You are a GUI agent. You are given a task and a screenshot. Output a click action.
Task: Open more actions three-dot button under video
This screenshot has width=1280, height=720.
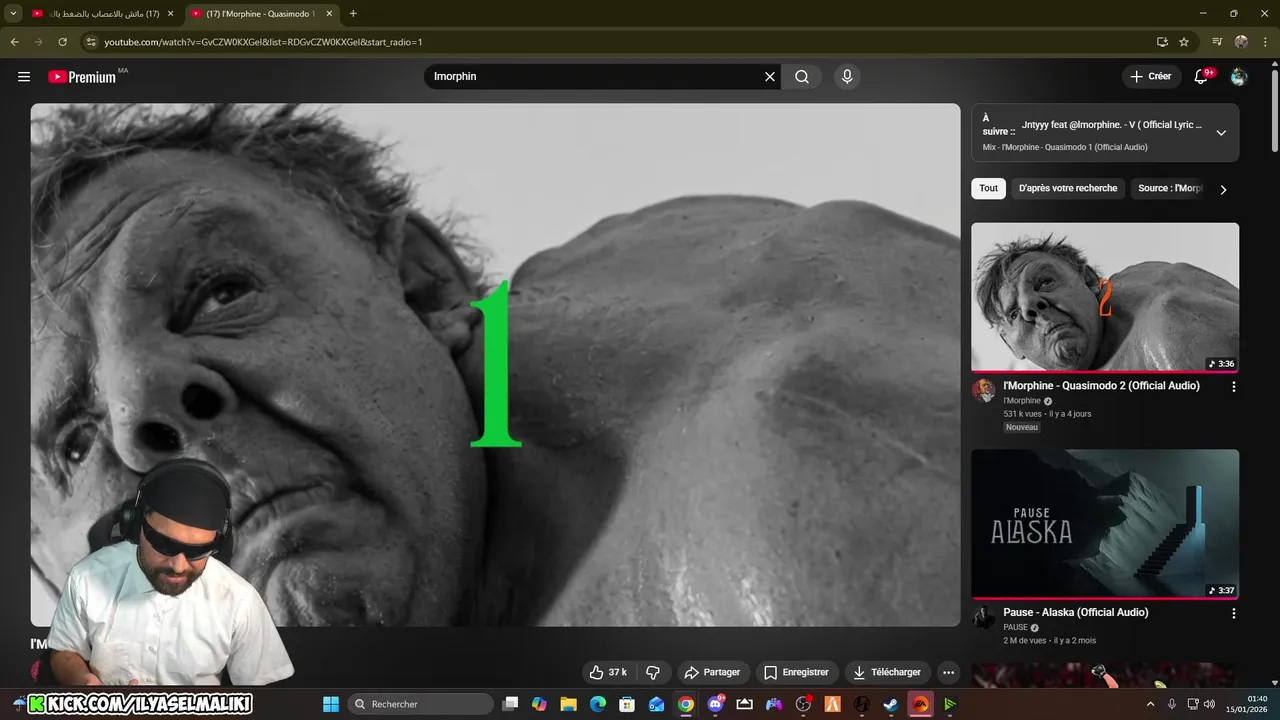click(x=948, y=672)
